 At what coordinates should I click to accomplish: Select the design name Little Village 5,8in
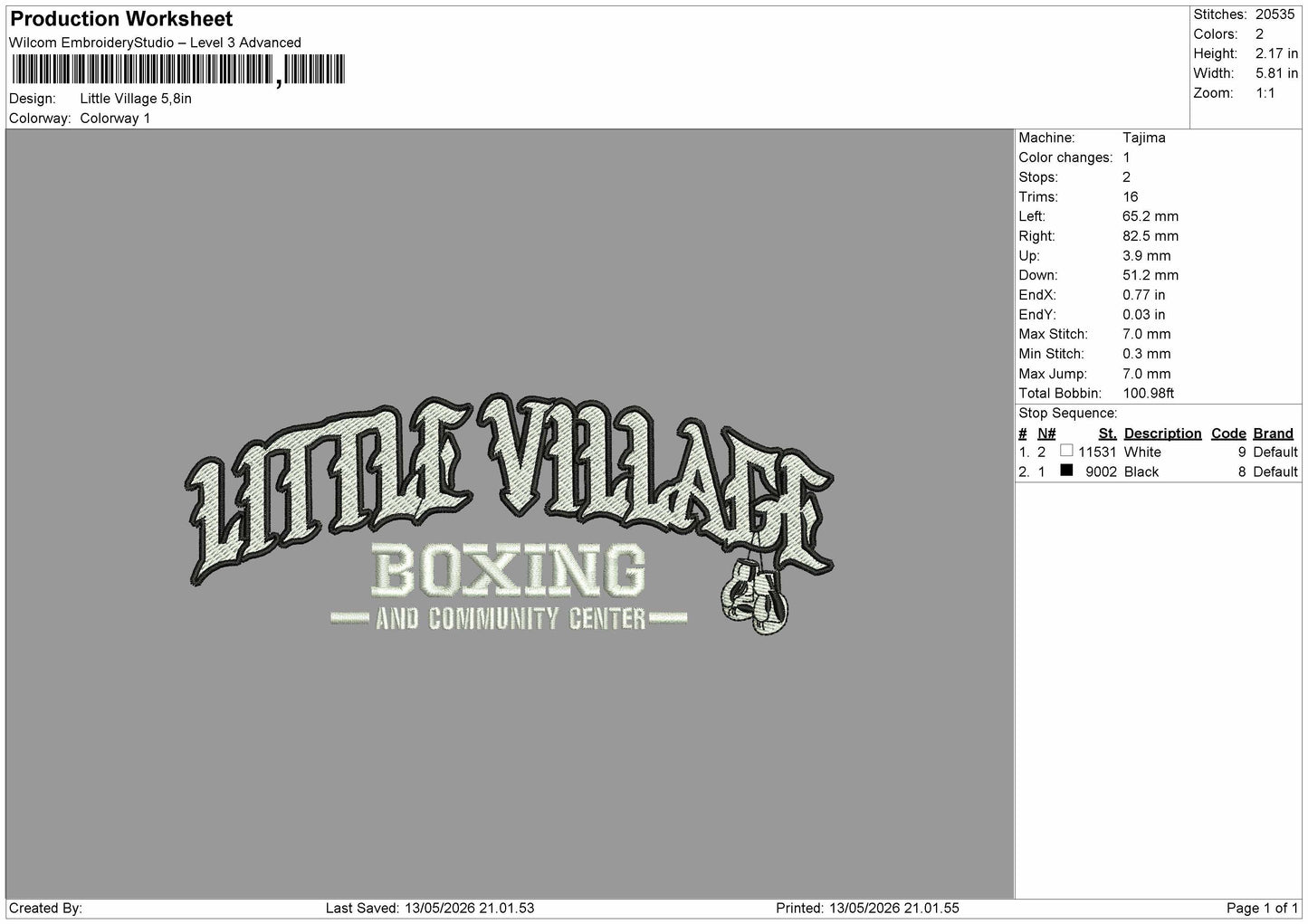click(x=136, y=99)
